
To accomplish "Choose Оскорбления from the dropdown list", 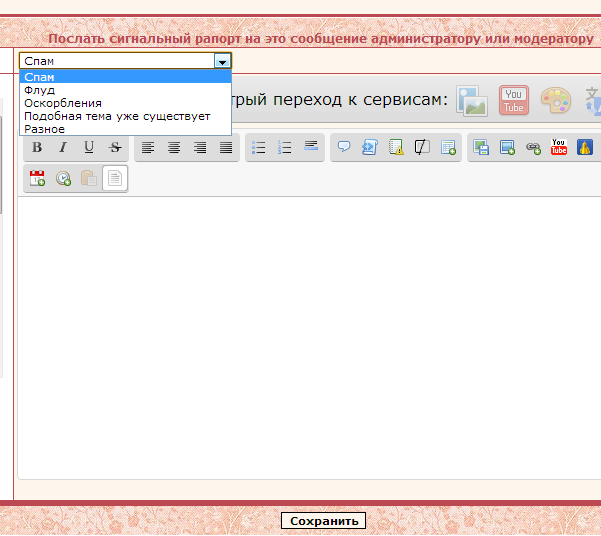I will 125,103.
